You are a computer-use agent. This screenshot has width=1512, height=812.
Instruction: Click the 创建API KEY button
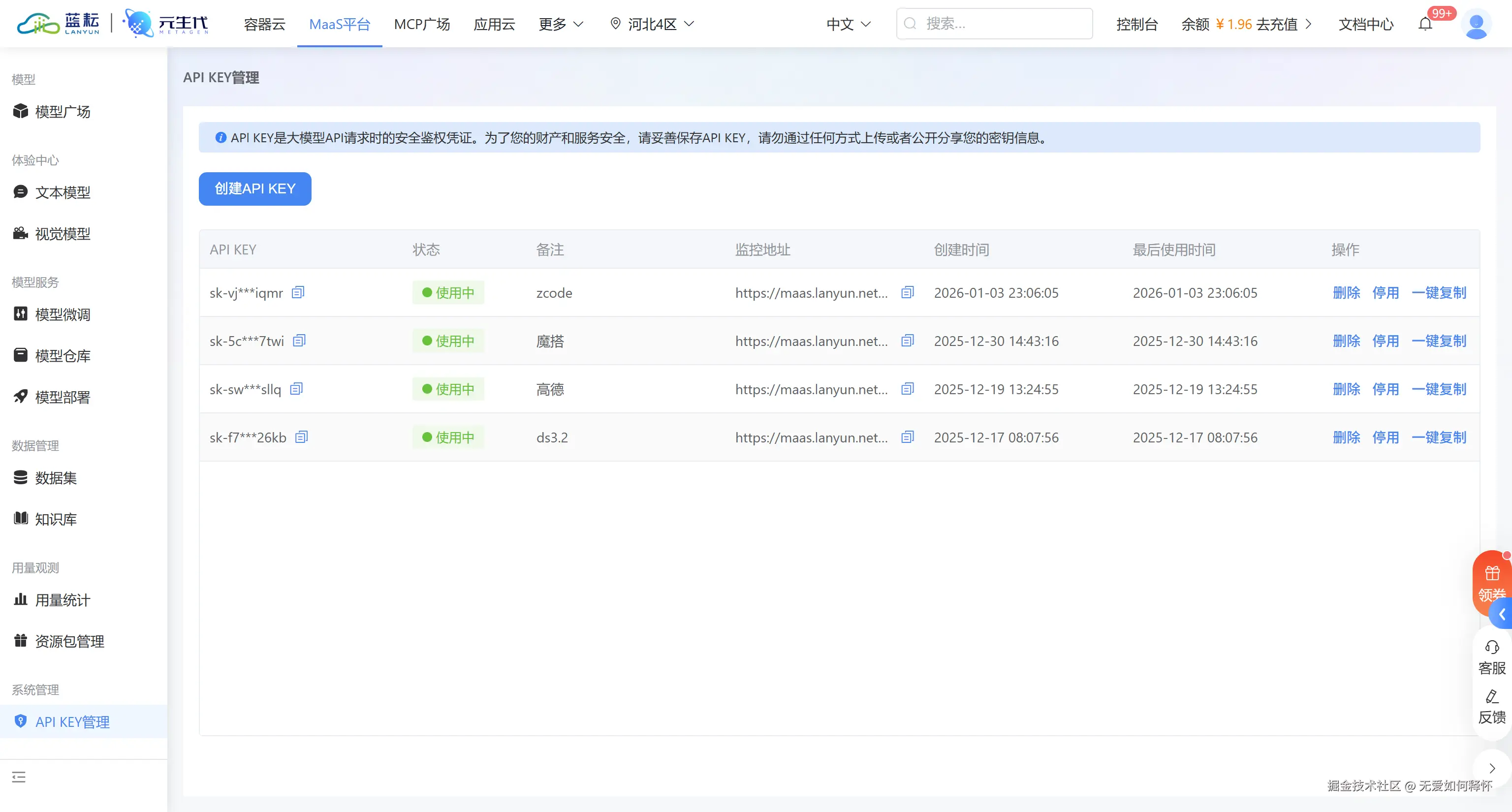tap(255, 189)
